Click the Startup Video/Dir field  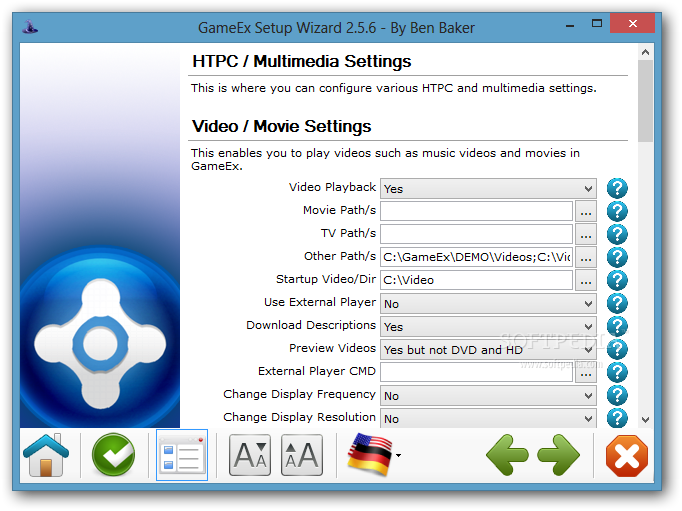476,281
